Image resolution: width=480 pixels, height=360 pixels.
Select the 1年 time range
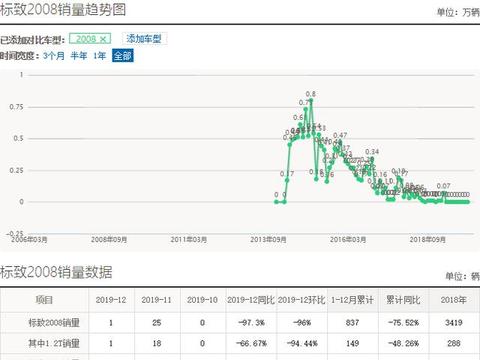(99, 56)
